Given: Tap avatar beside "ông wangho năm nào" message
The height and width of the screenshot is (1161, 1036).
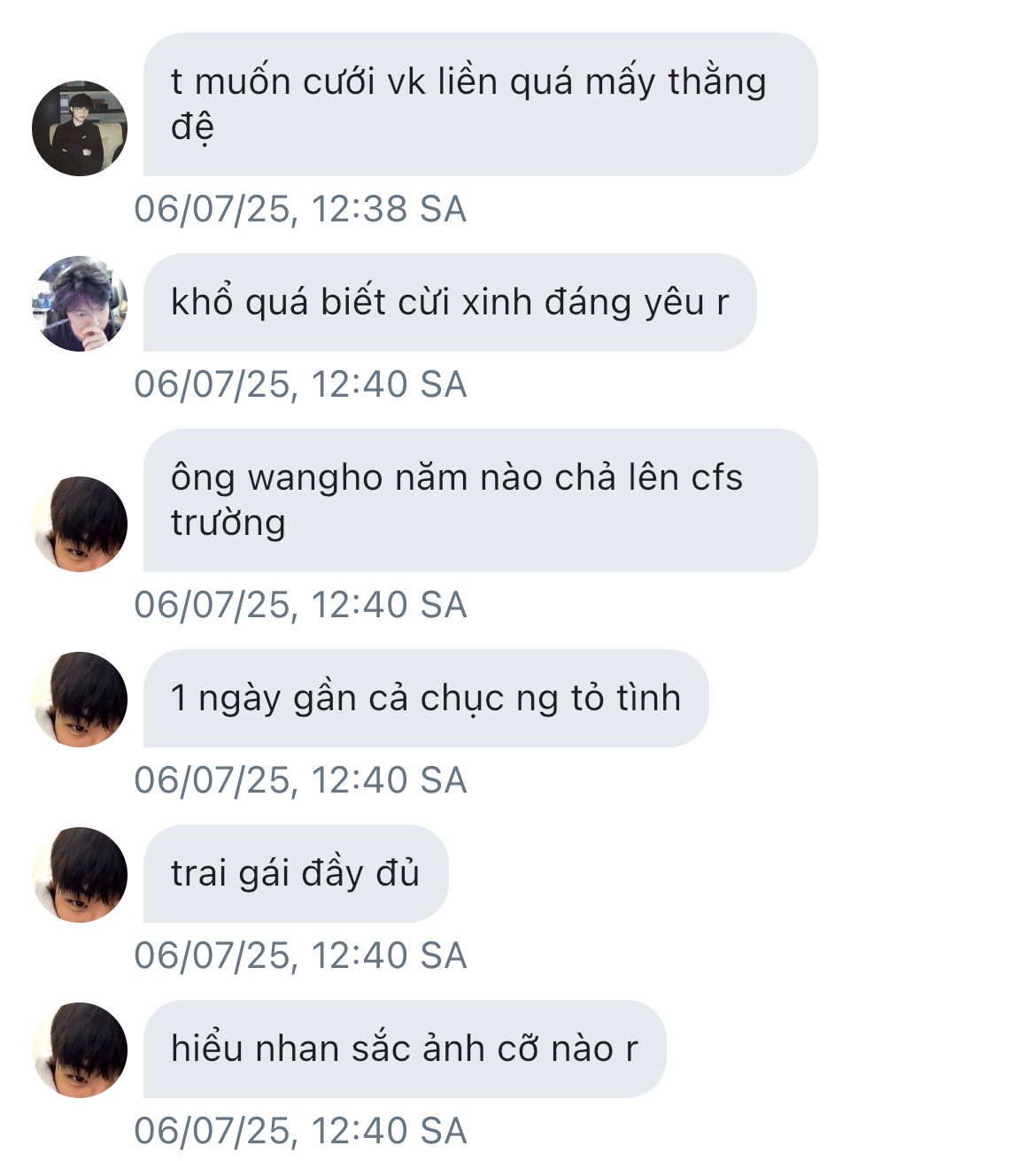Looking at the screenshot, I should [x=80, y=523].
